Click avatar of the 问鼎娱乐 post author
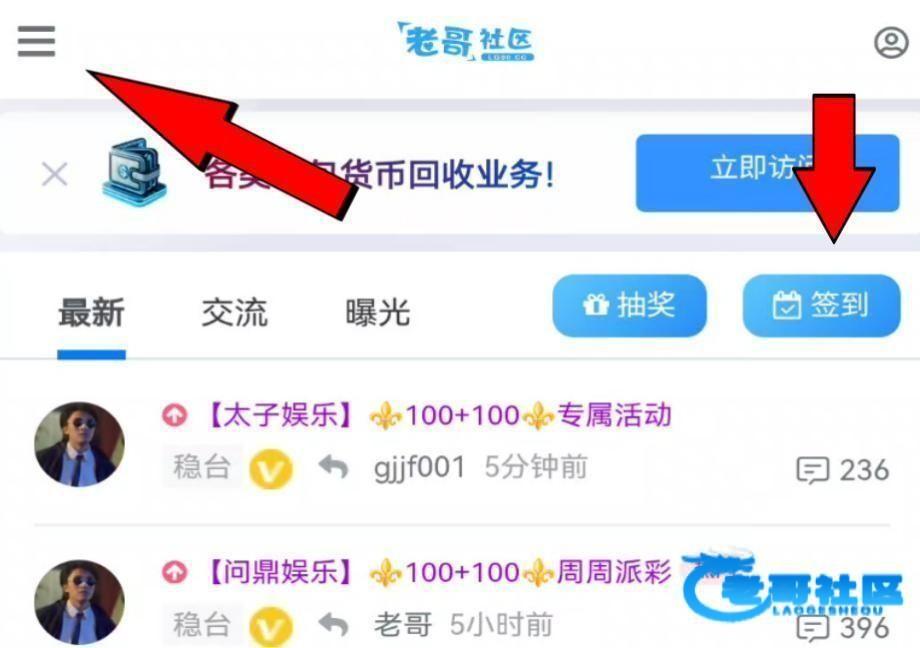 pyautogui.click(x=80, y=602)
